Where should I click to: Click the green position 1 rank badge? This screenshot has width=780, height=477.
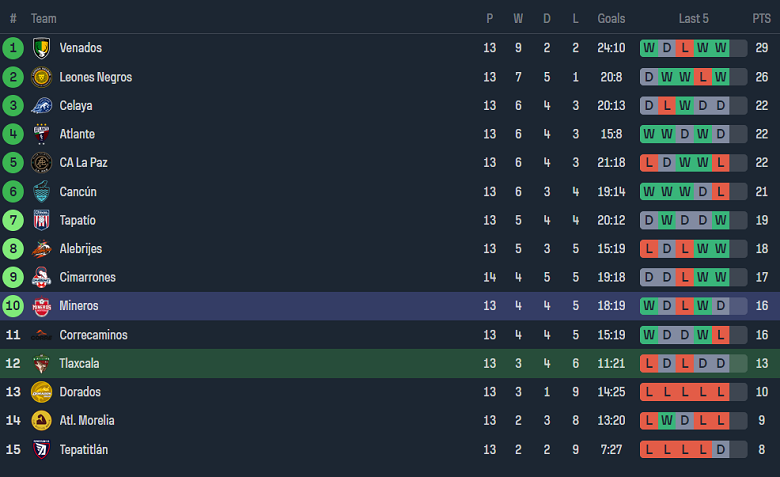(13, 48)
